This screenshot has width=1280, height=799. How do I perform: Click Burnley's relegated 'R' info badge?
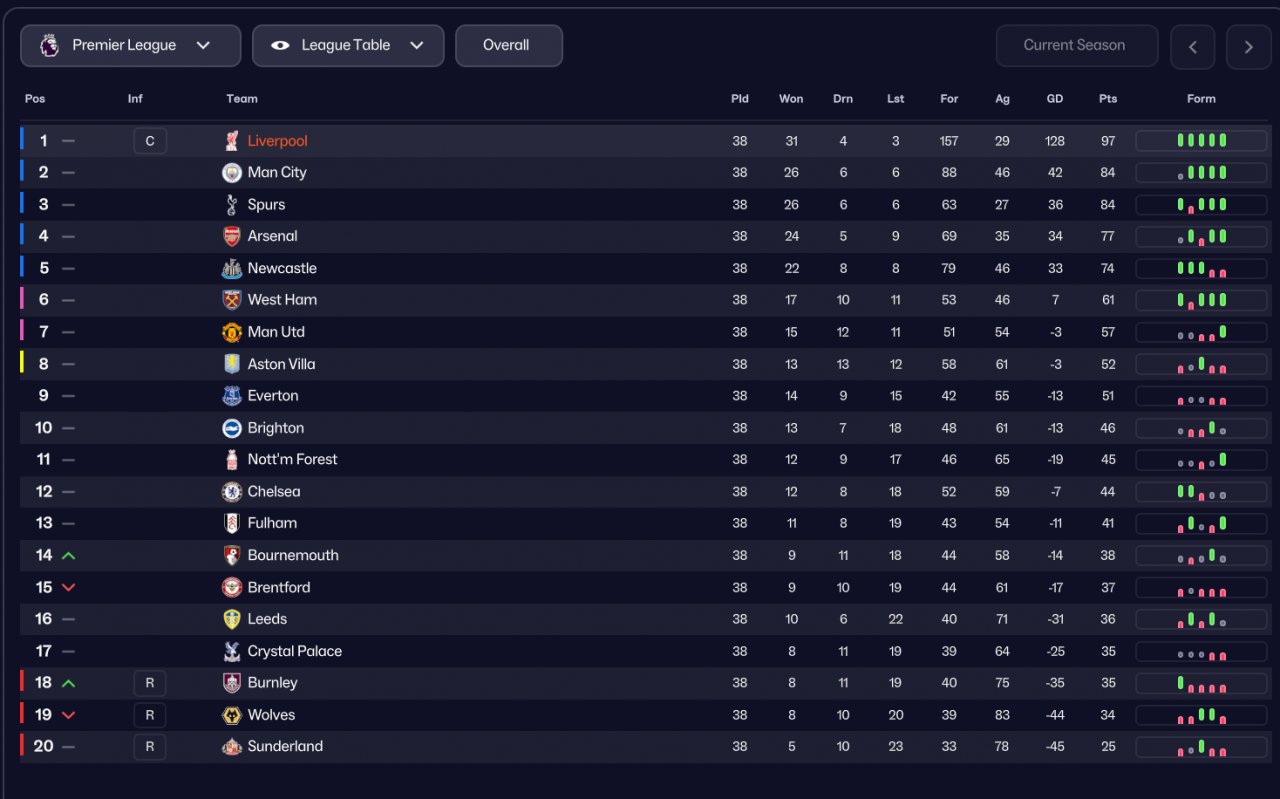click(150, 683)
